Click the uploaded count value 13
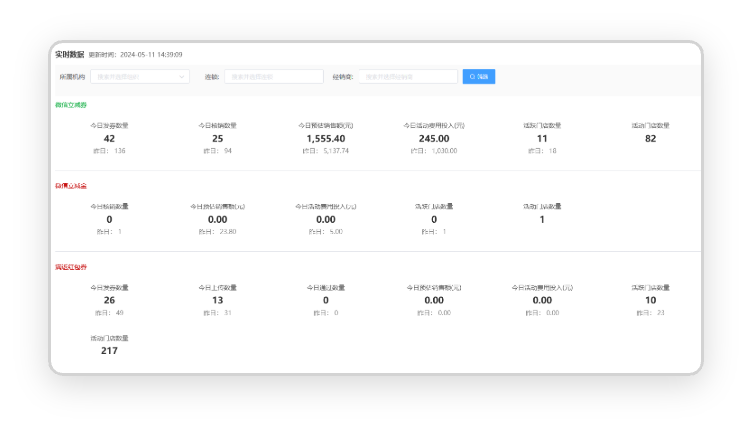Screen dimensions: 752x432 [218, 300]
